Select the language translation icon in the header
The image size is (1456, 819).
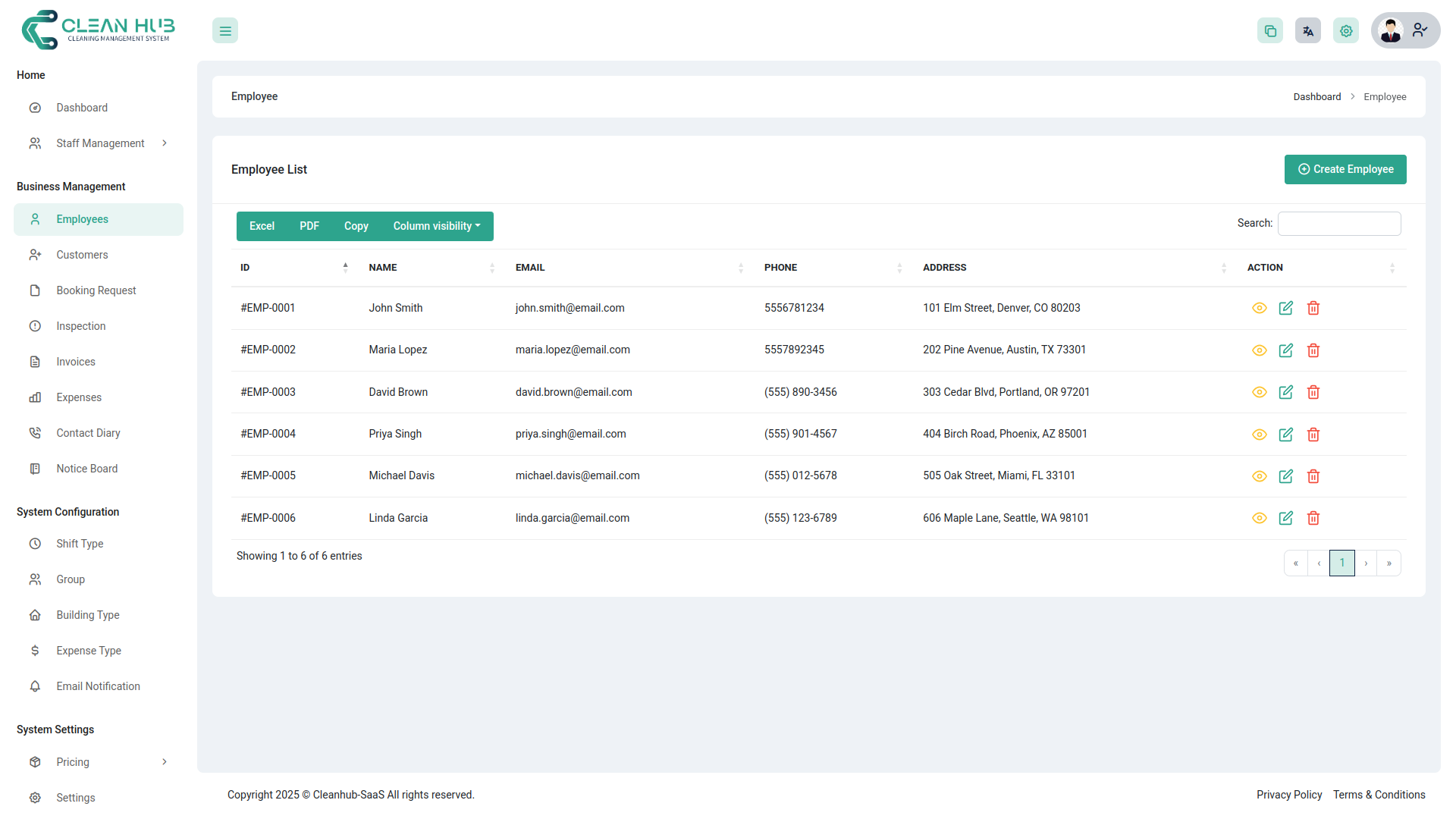pos(1307,30)
